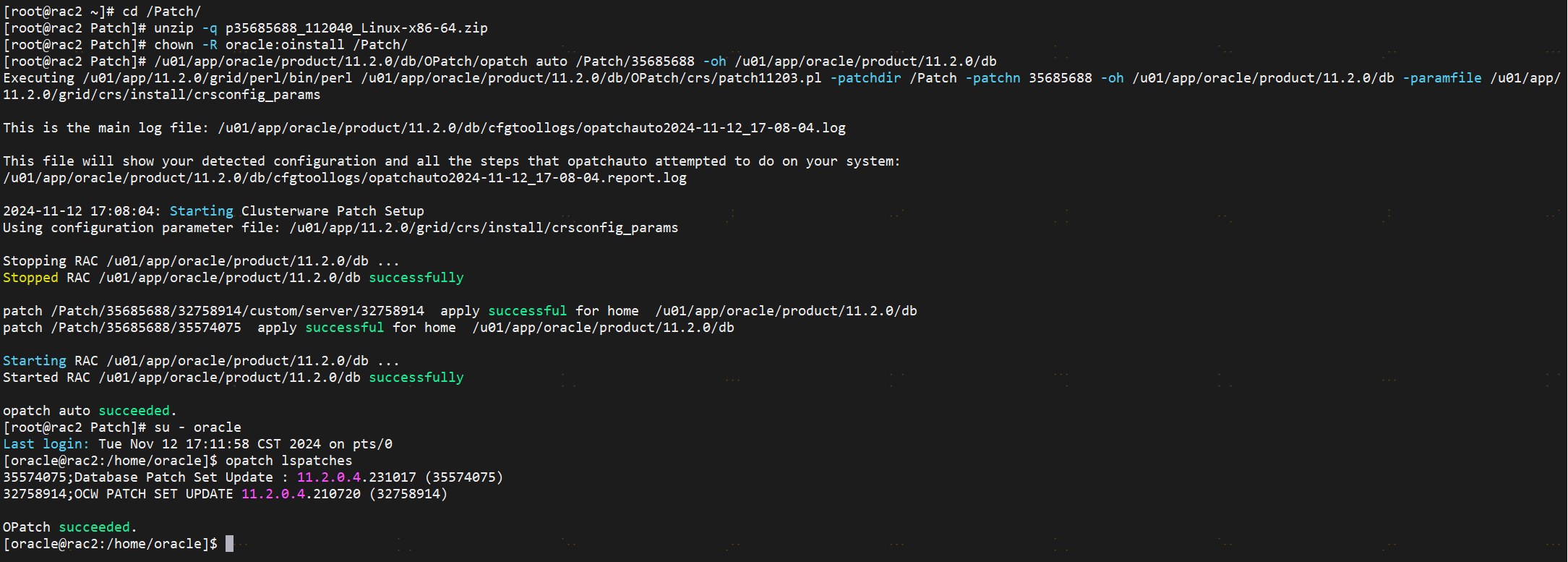
Task: Click the p35685688_112040_Linux-x86-64.zip filename
Action: coord(356,28)
